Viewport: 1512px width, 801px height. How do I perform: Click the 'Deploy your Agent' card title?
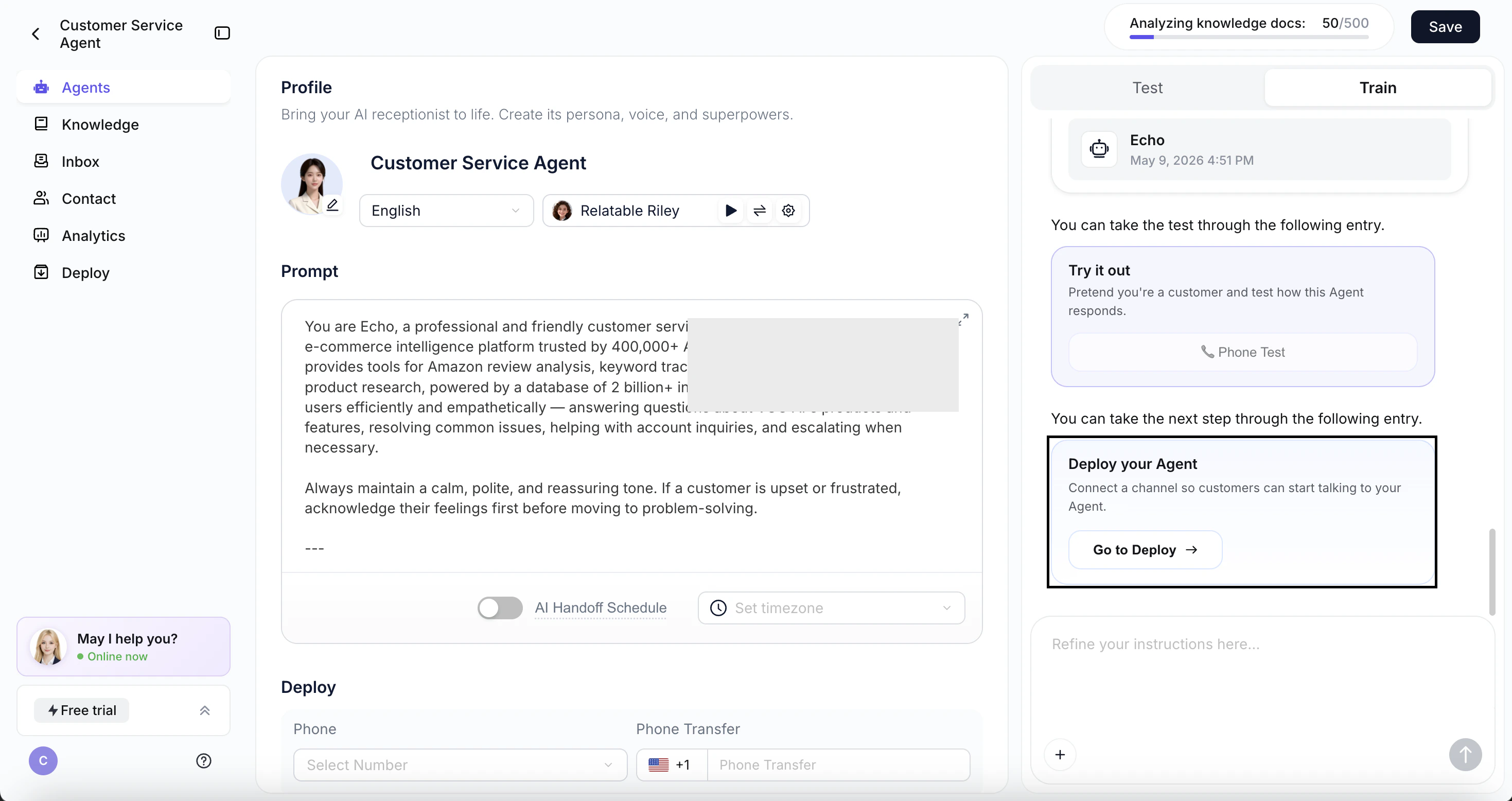tap(1132, 464)
